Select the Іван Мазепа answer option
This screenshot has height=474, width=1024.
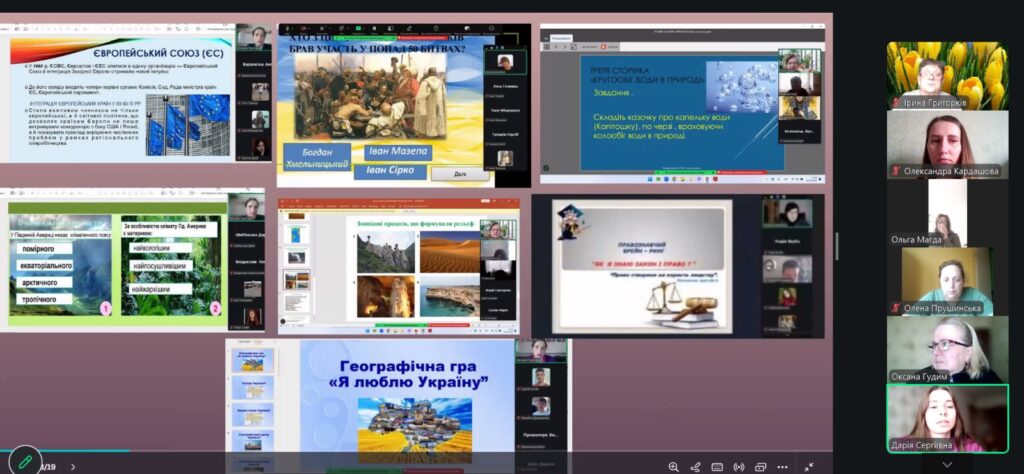[x=398, y=152]
